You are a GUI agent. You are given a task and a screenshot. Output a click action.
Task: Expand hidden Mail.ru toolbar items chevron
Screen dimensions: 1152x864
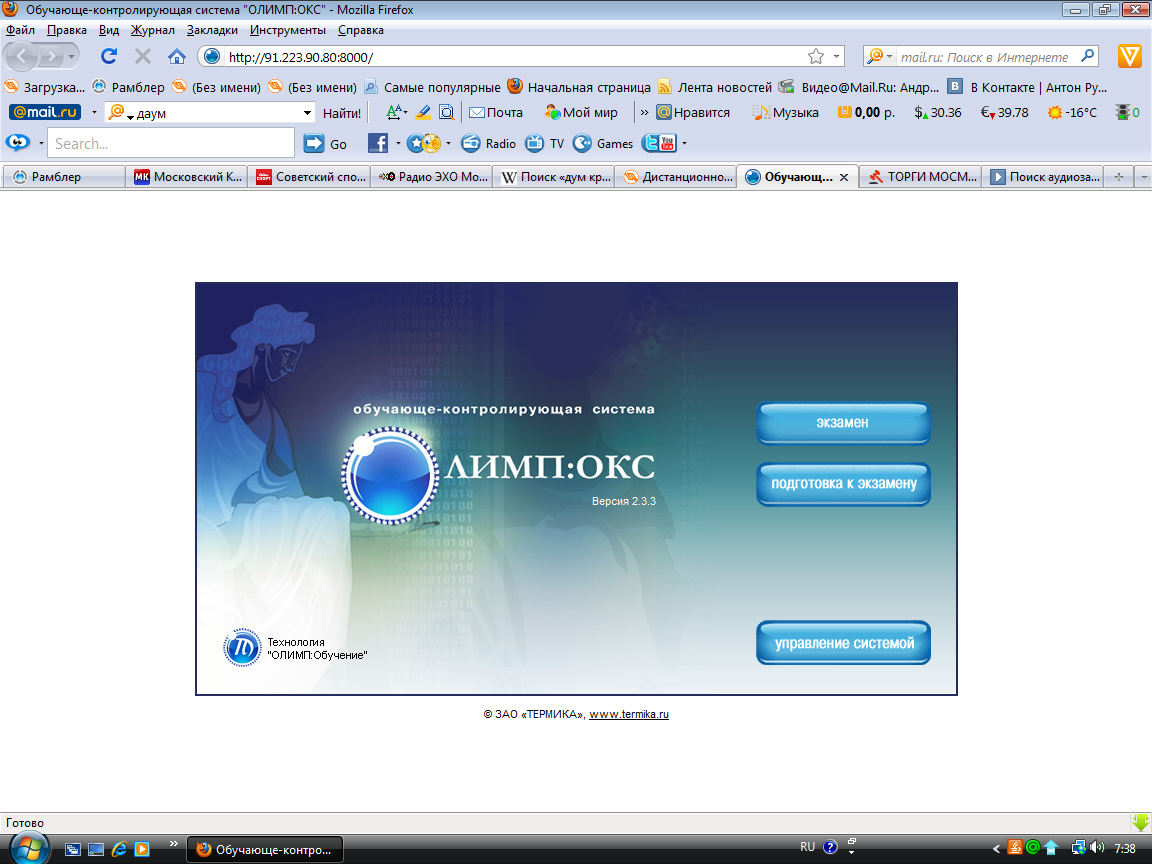coord(644,112)
